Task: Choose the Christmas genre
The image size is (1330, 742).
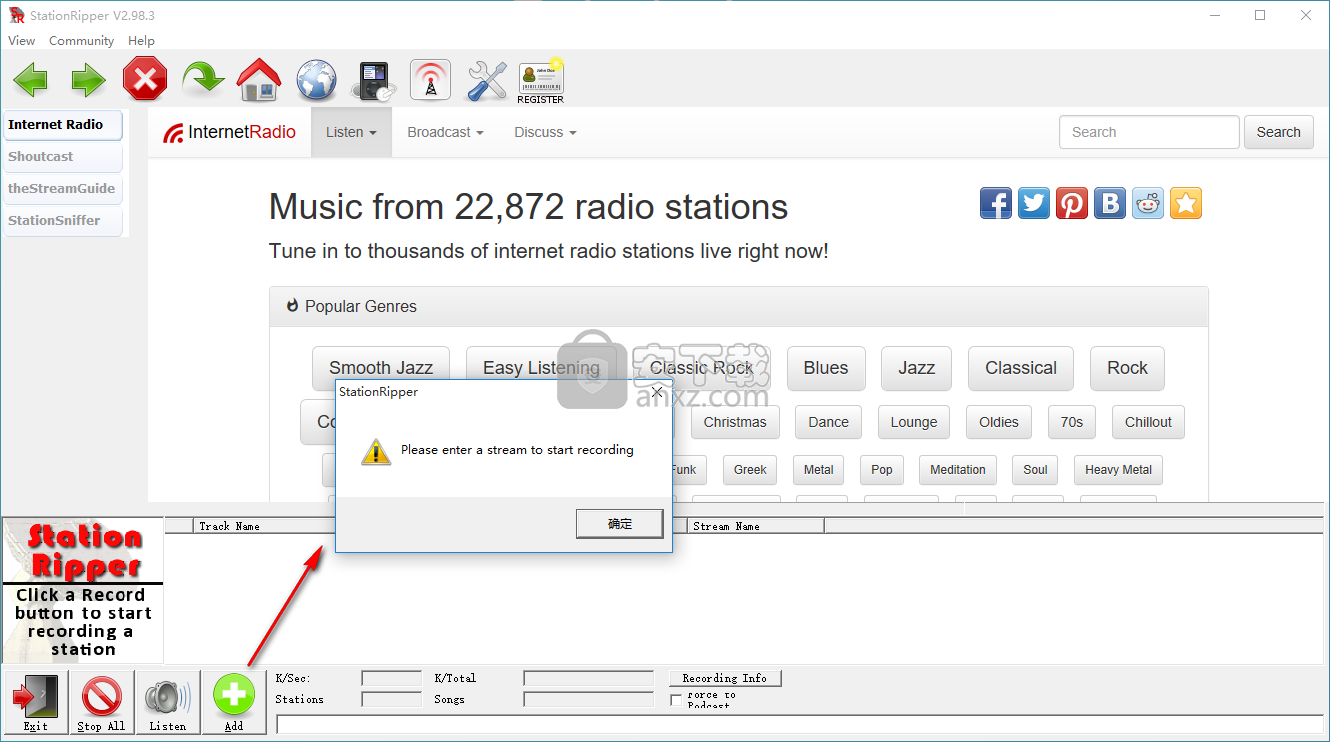Action: [x=735, y=422]
